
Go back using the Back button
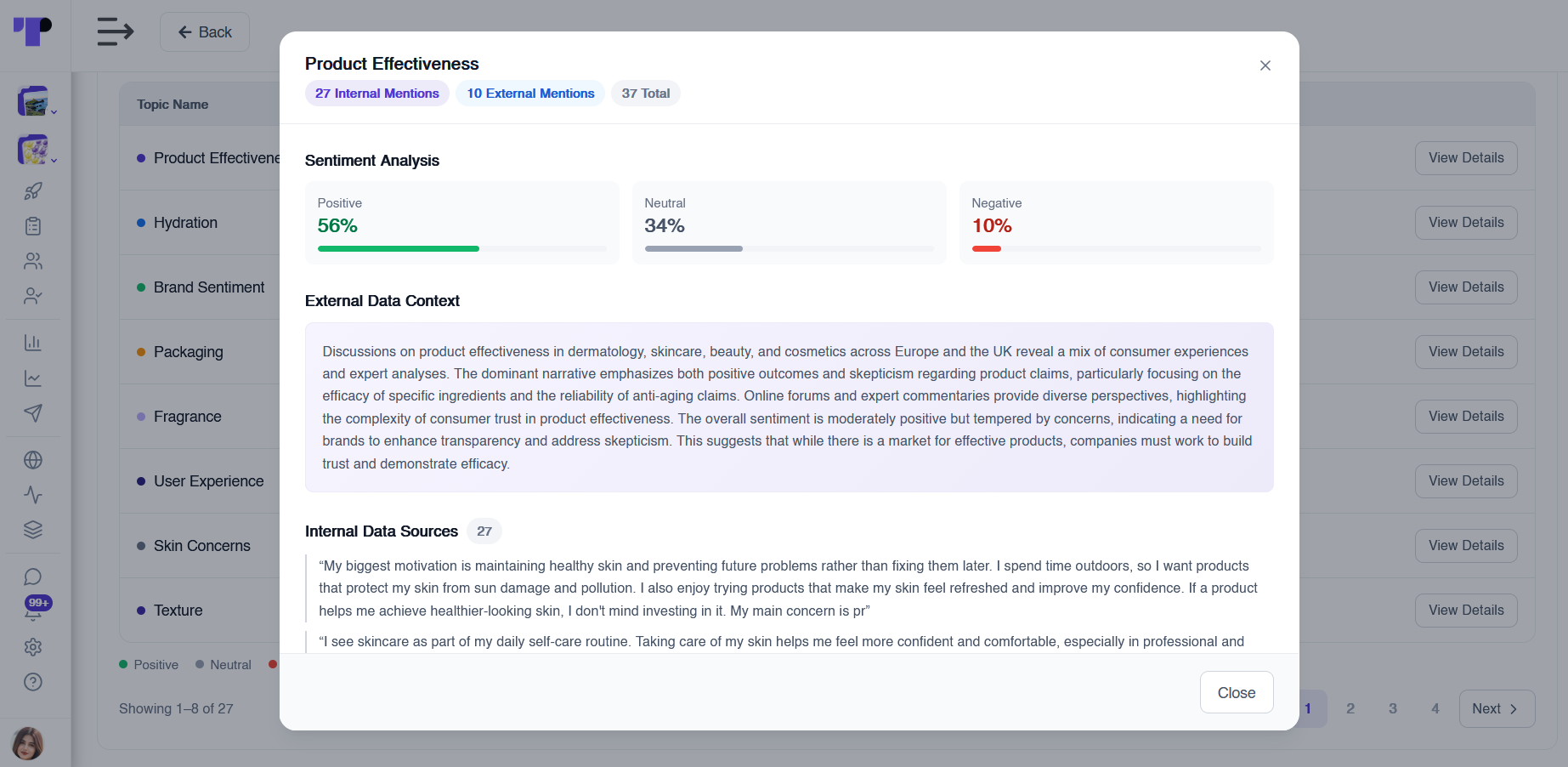click(x=205, y=32)
